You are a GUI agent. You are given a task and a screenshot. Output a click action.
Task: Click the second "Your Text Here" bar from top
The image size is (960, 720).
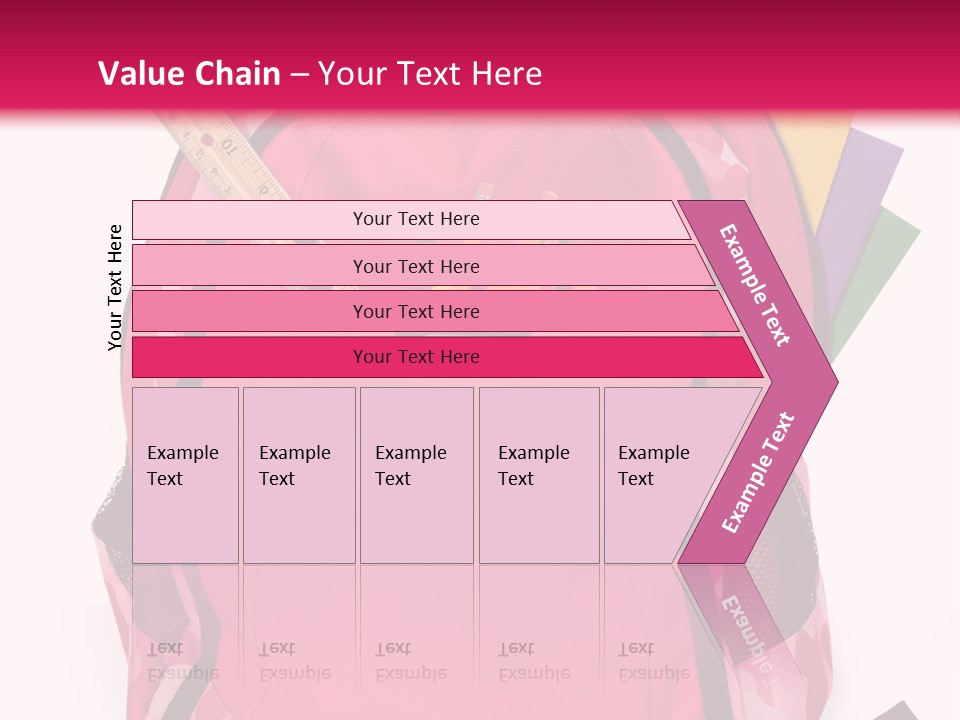pos(415,266)
